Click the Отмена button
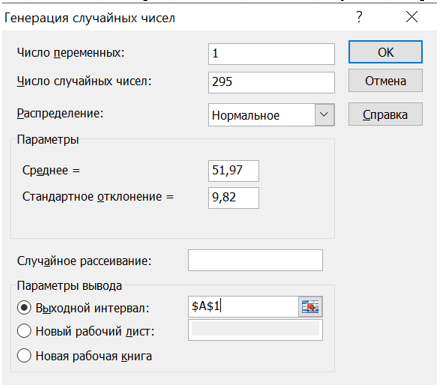The image size is (441, 388). coord(385,81)
